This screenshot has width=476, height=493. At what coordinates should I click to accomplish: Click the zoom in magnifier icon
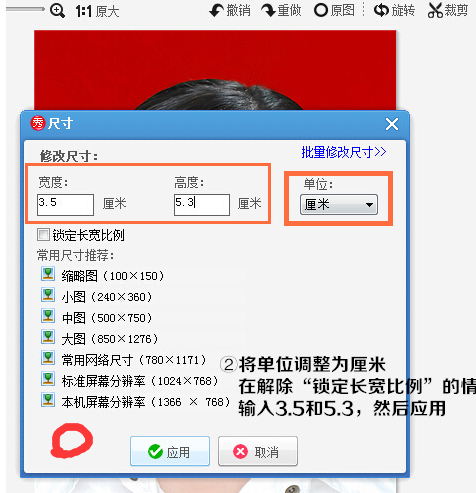click(x=57, y=11)
